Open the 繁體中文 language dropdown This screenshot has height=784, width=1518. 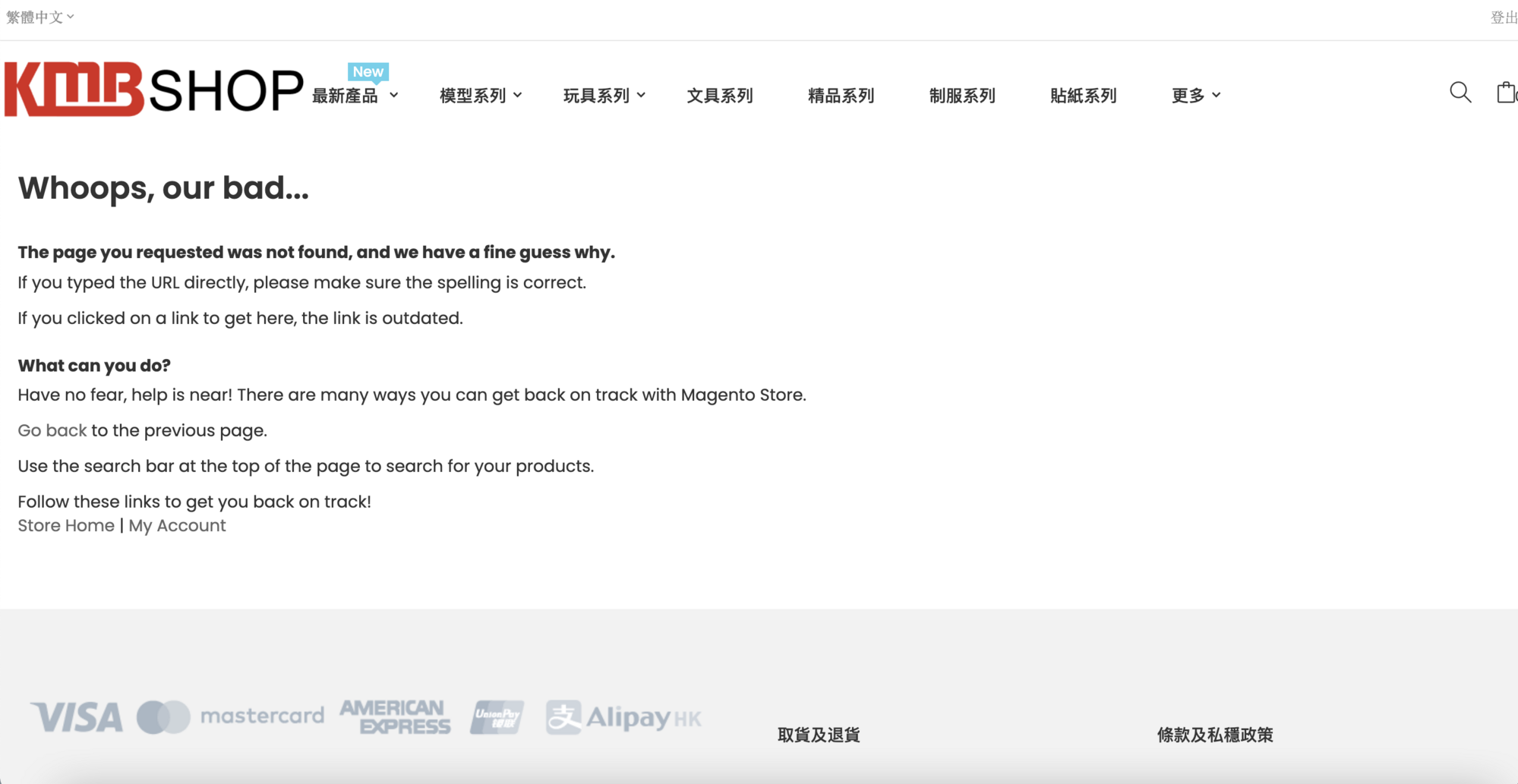point(39,17)
